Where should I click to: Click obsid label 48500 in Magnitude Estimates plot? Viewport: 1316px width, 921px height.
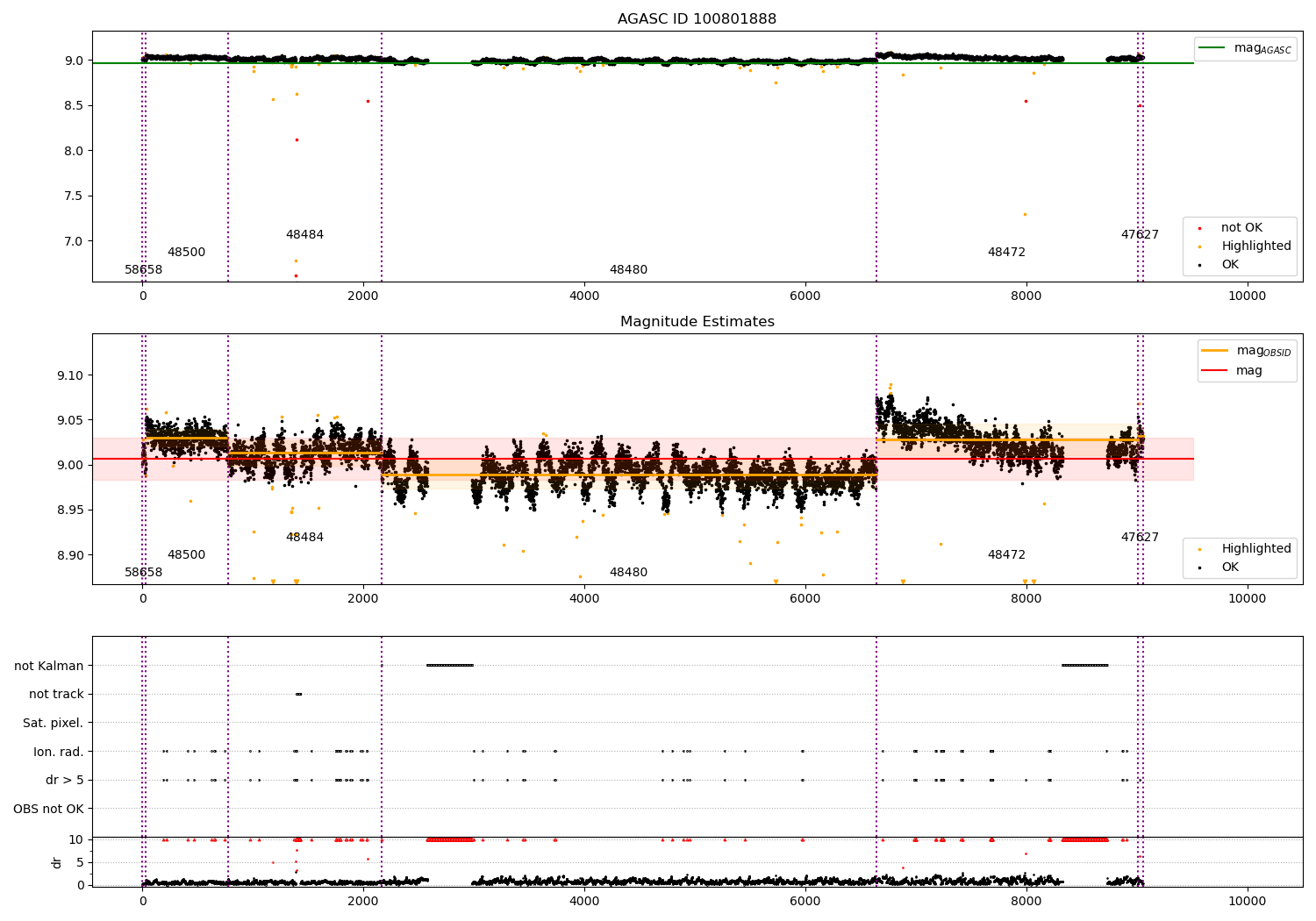point(186,555)
